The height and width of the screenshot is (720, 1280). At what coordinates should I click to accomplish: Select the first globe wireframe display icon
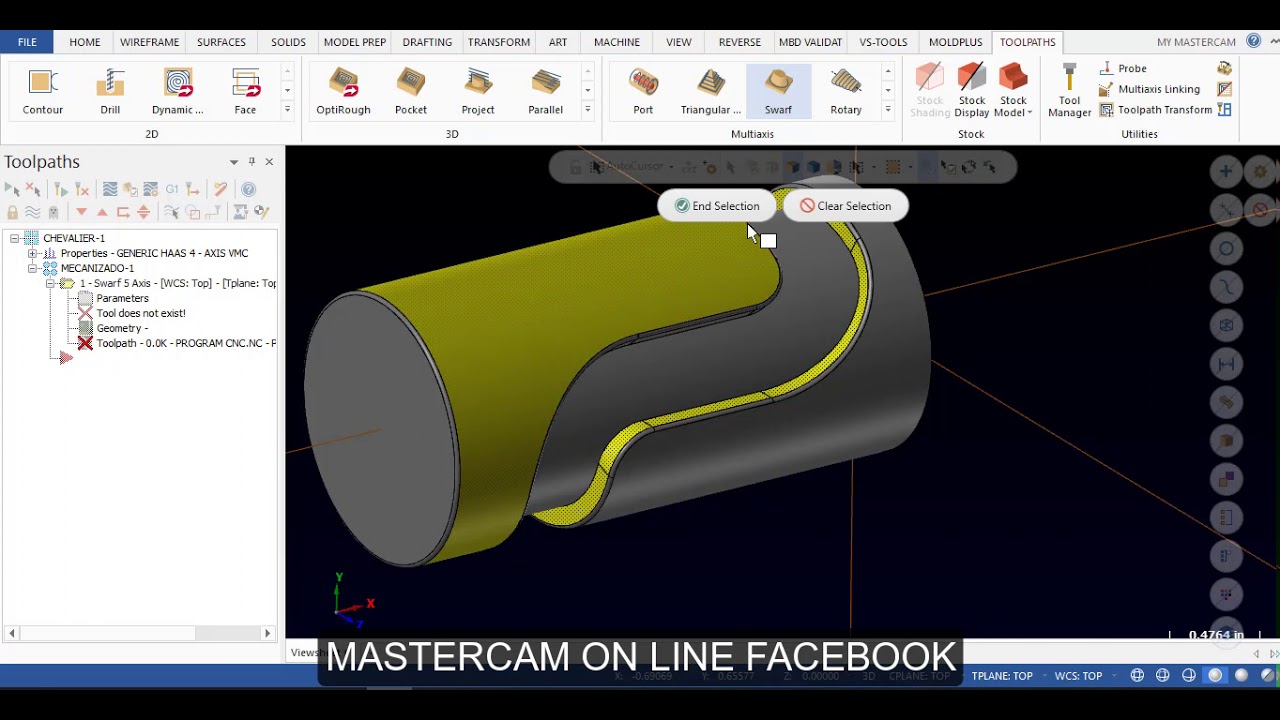point(1137,676)
